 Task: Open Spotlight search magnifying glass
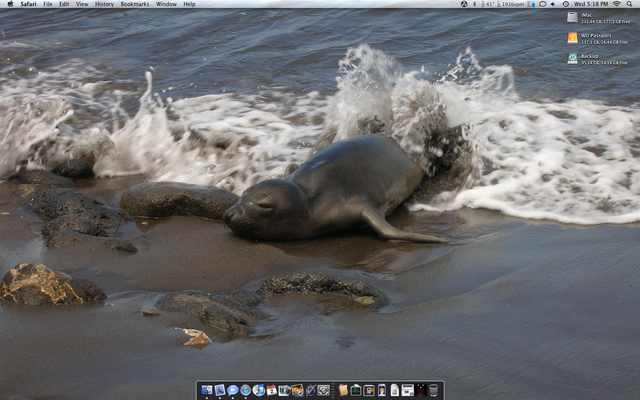(631, 4)
